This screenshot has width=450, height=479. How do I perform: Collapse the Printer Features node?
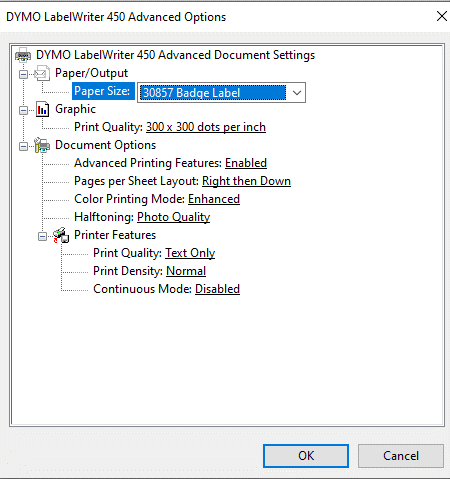[42, 236]
